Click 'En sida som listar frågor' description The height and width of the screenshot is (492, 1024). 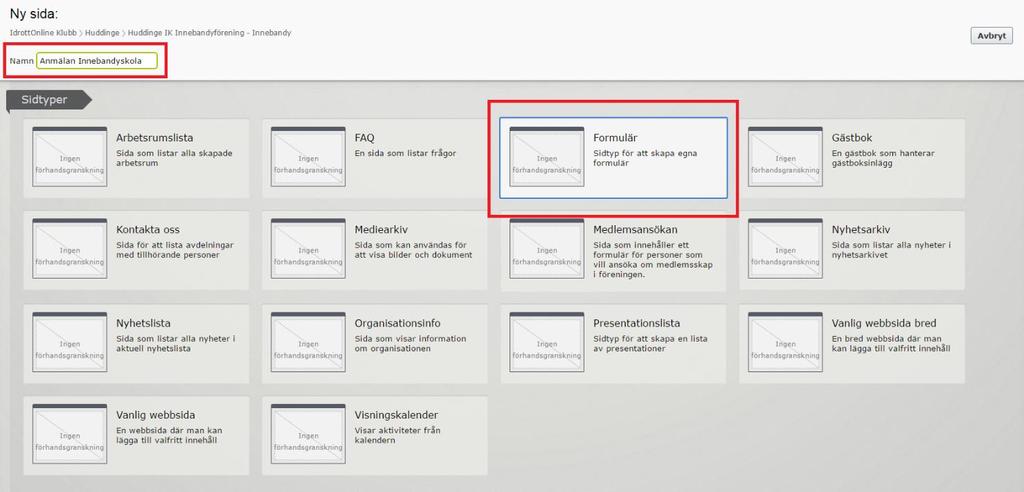point(406,154)
